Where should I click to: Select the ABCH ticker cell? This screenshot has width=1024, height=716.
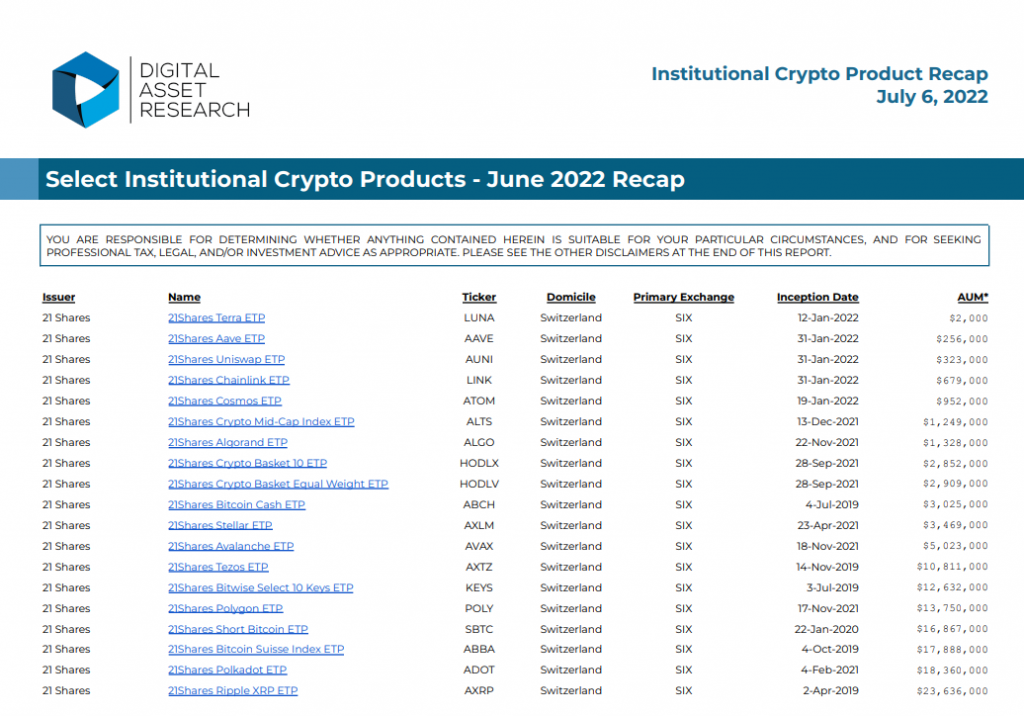(479, 505)
